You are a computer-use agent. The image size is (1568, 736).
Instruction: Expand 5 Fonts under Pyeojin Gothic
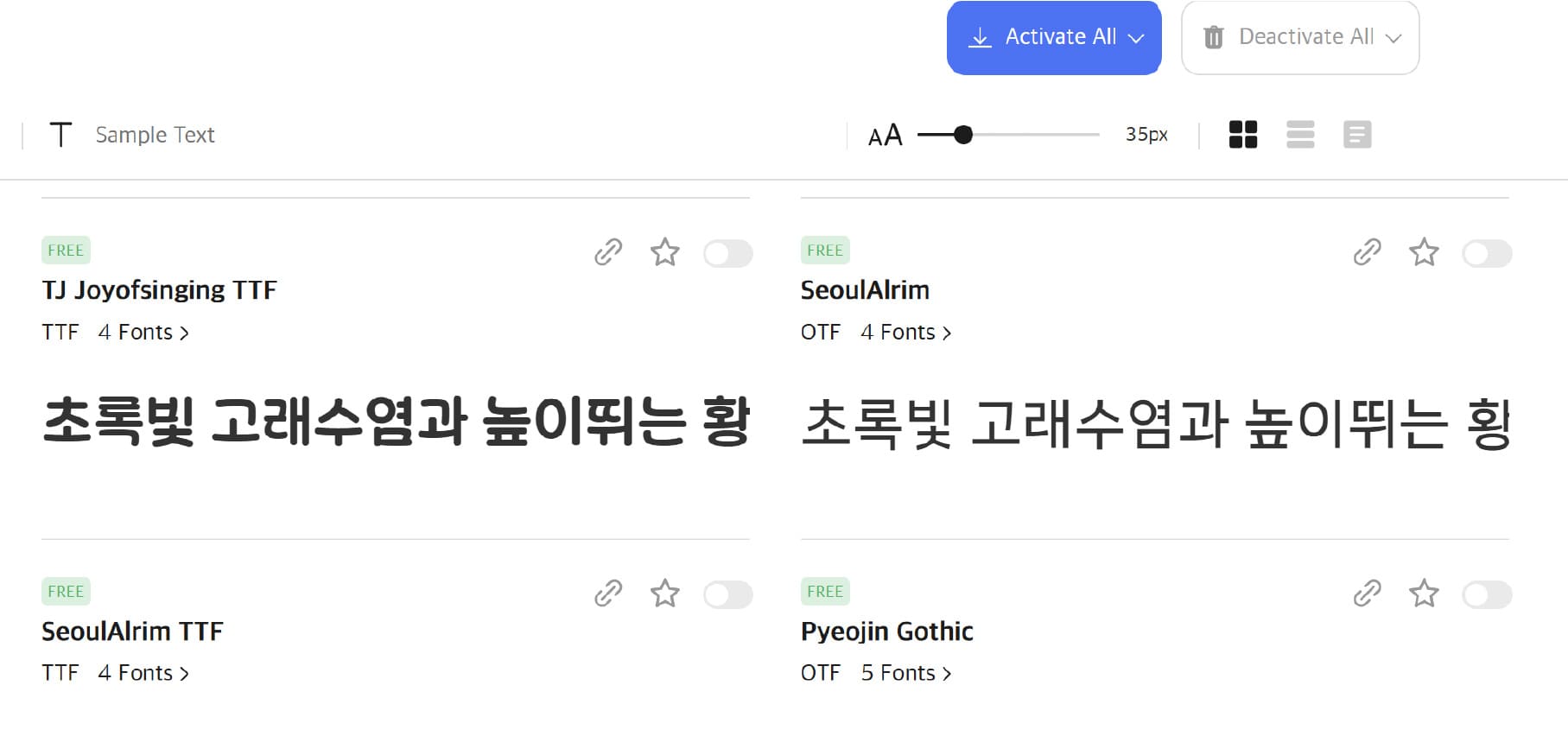click(906, 673)
